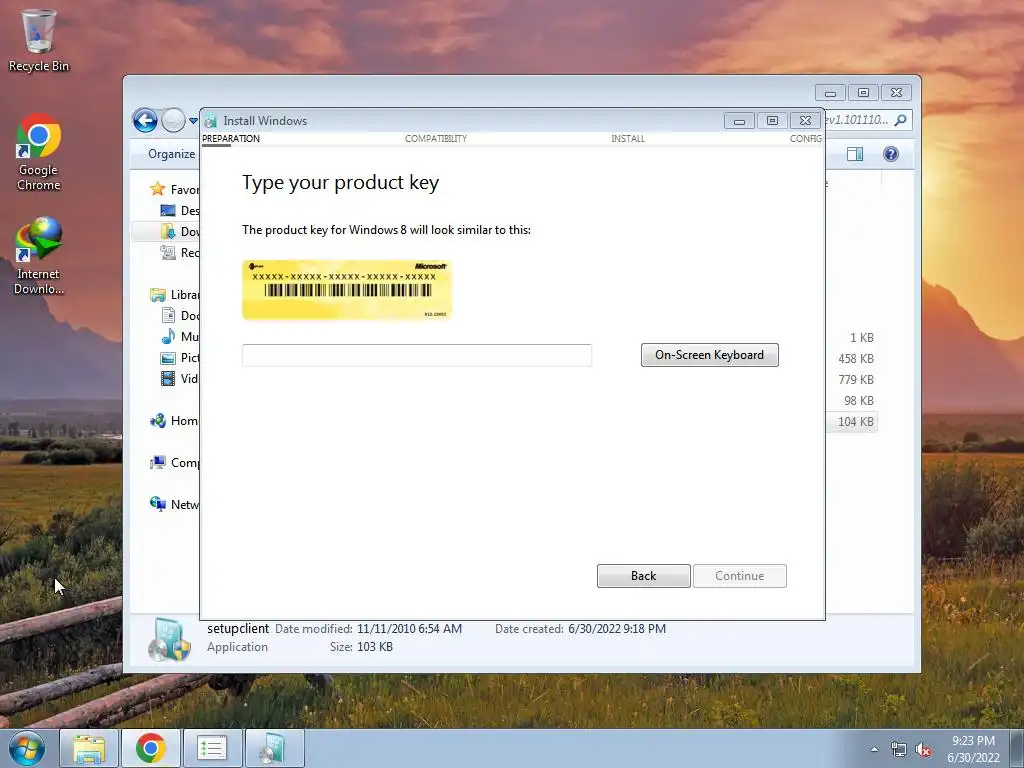Click the Date modified value 11/11/2010
Screen dimensions: 1024x768
(409, 629)
